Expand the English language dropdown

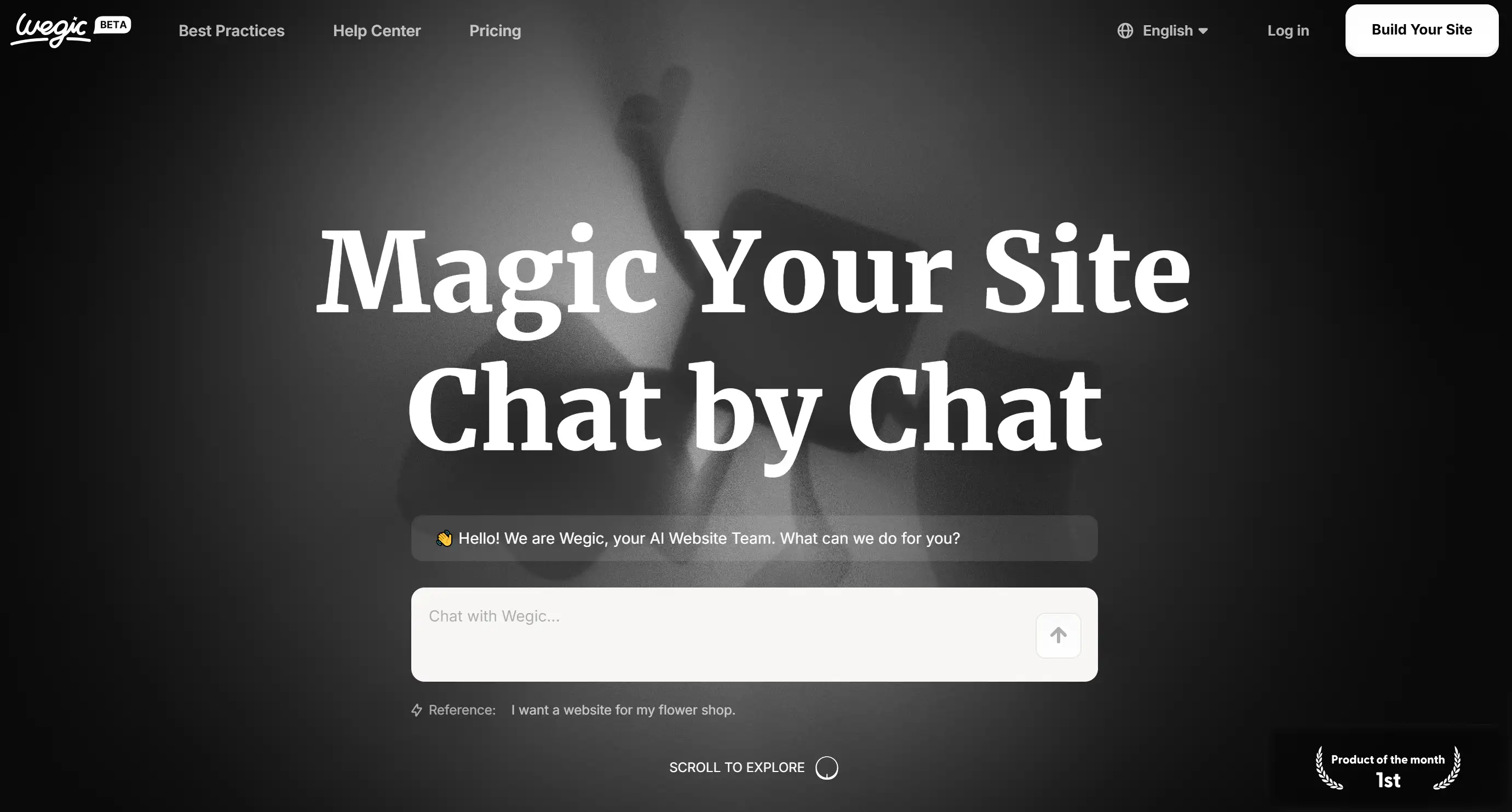tap(1163, 30)
